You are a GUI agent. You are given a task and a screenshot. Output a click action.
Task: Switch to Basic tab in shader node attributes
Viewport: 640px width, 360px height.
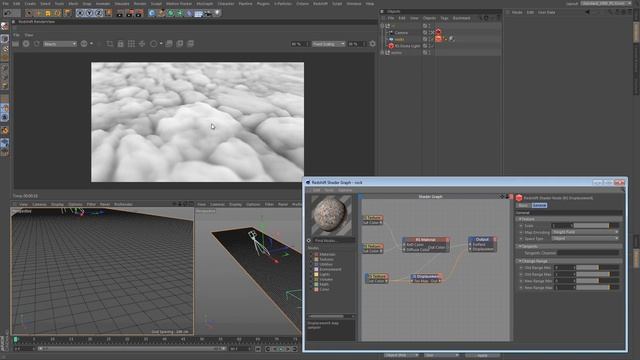click(x=523, y=205)
